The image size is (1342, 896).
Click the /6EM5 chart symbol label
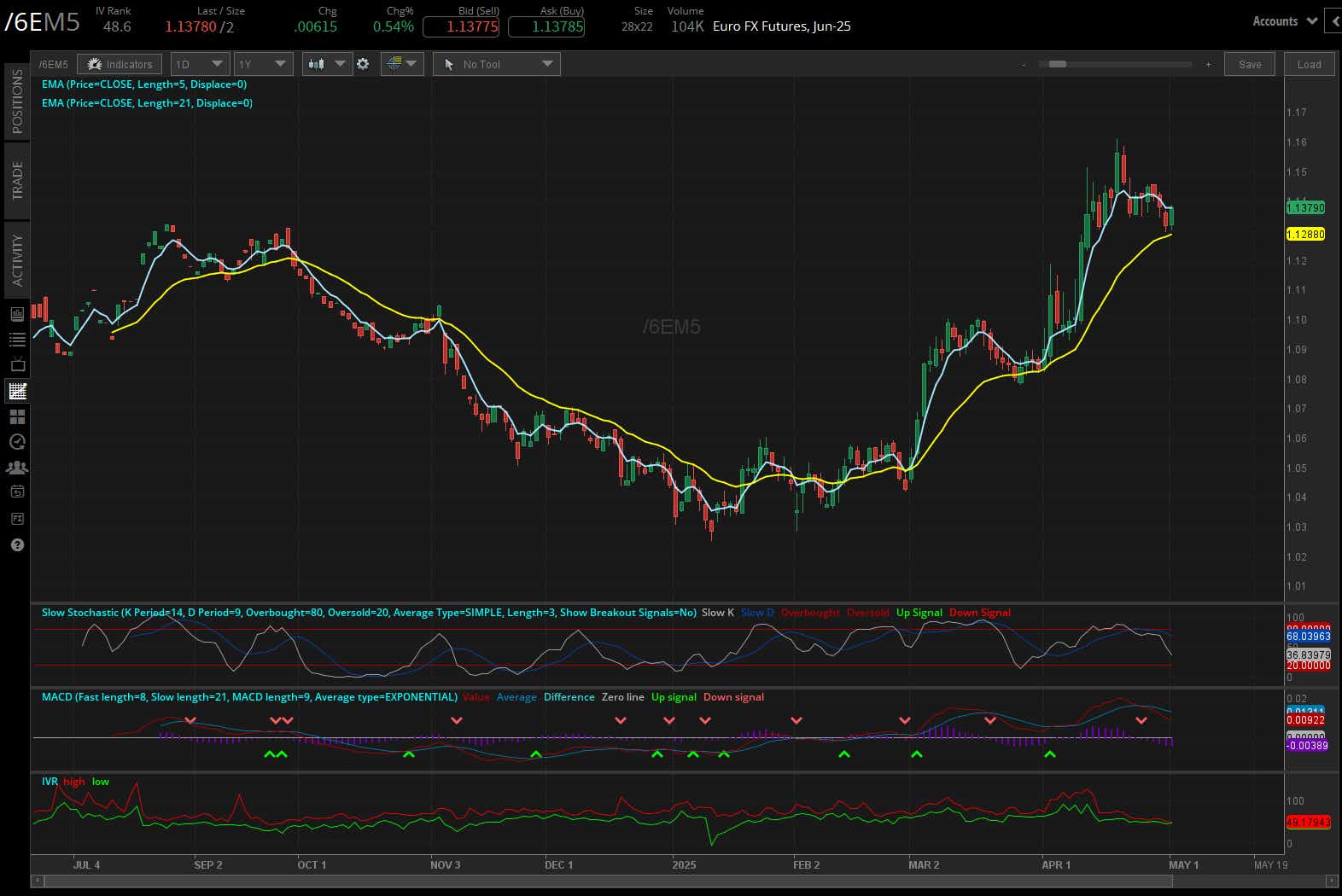pyautogui.click(x=53, y=64)
